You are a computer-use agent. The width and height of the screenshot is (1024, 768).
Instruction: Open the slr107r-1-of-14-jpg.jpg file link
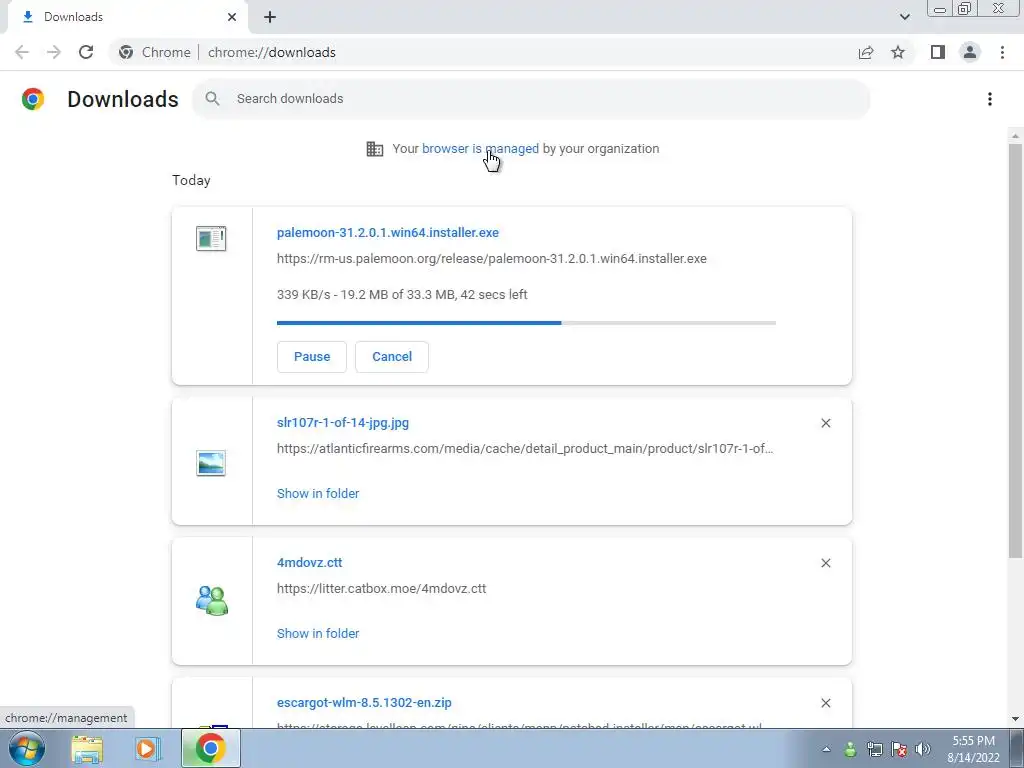click(x=343, y=423)
